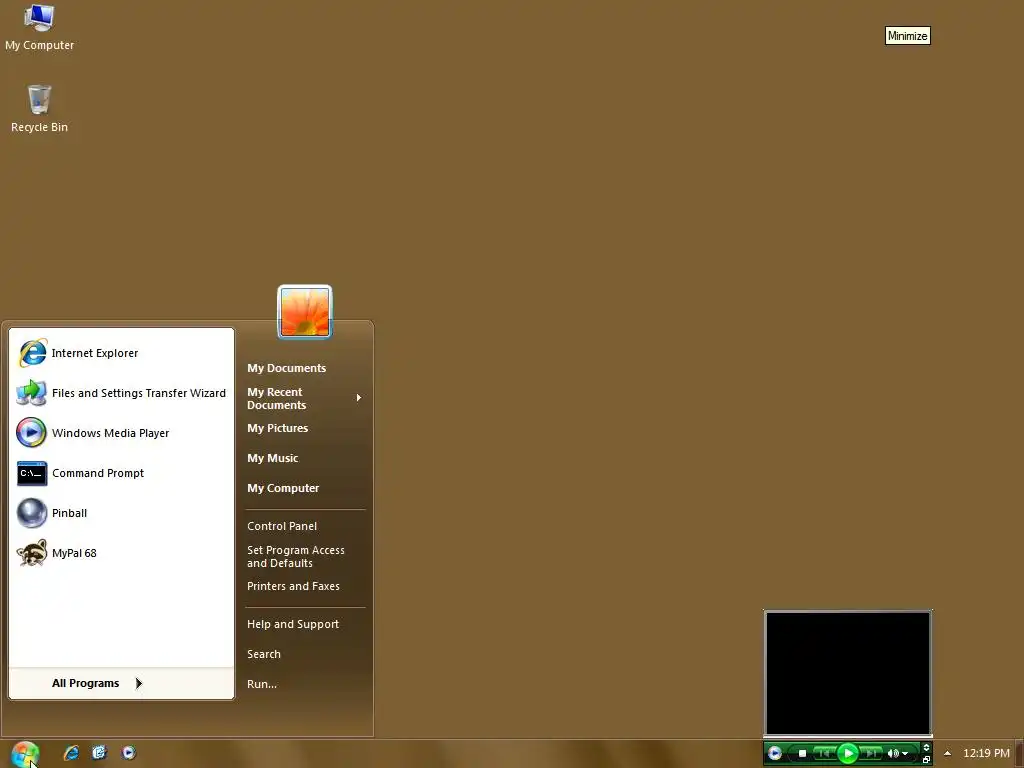Click the user account picture

point(305,312)
